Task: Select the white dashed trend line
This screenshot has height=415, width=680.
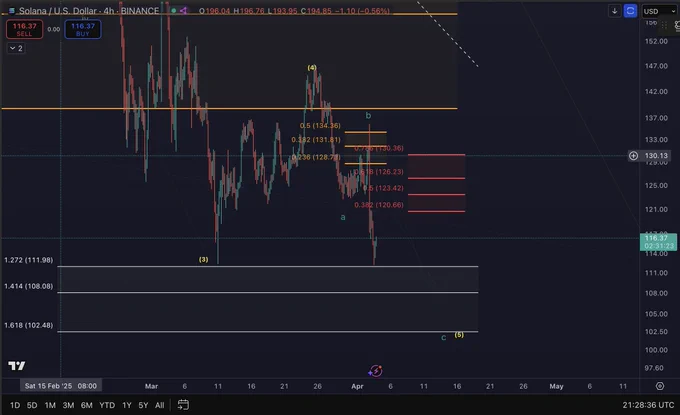Action: 448,34
